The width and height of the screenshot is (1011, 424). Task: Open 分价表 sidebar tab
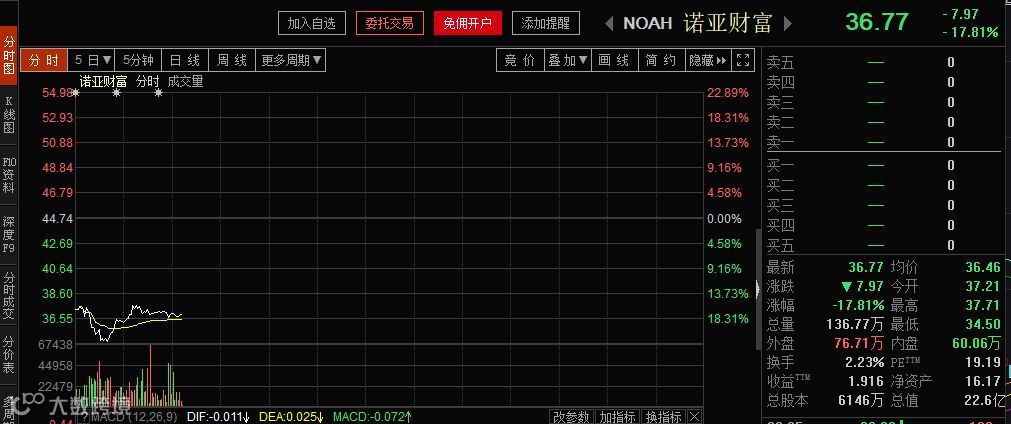9,354
